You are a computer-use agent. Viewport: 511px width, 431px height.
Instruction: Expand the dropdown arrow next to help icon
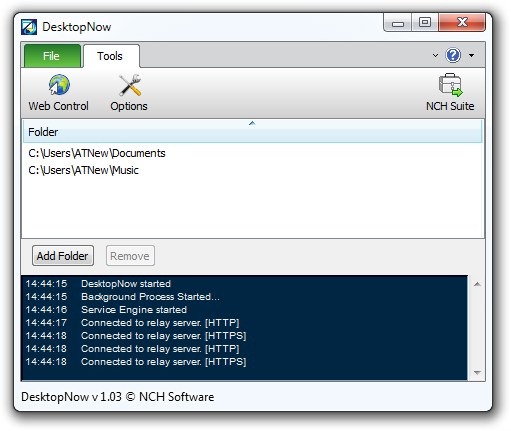click(x=471, y=55)
